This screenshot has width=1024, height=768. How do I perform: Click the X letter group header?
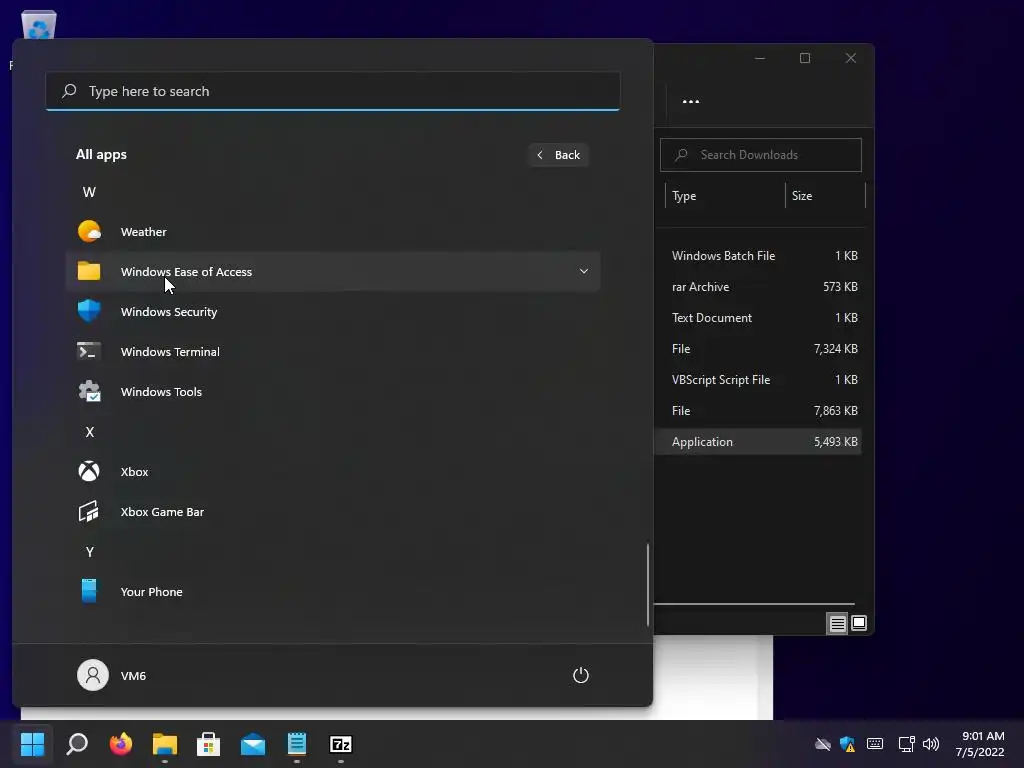[89, 432]
